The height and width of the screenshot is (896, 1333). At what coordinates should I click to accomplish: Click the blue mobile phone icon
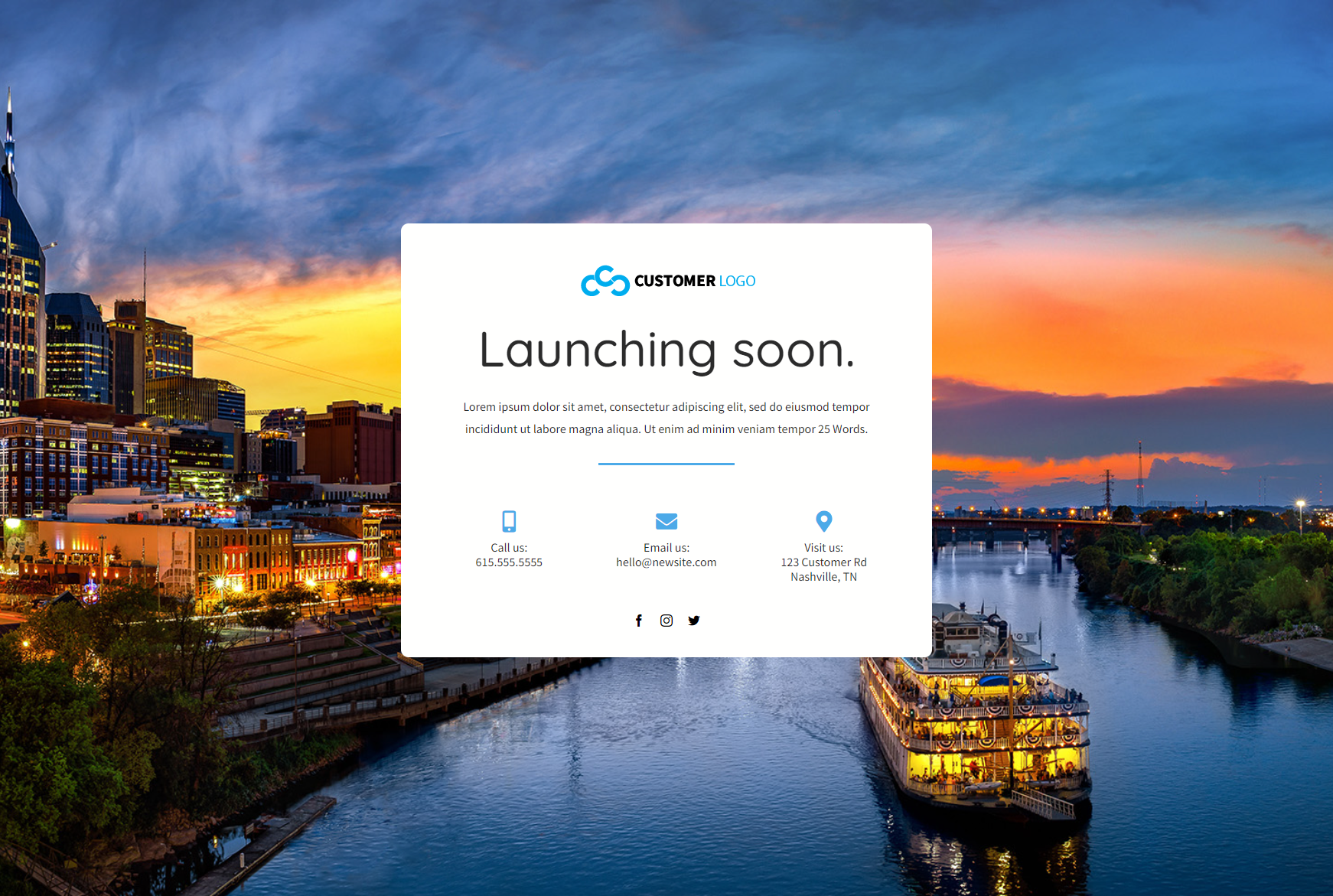point(509,521)
